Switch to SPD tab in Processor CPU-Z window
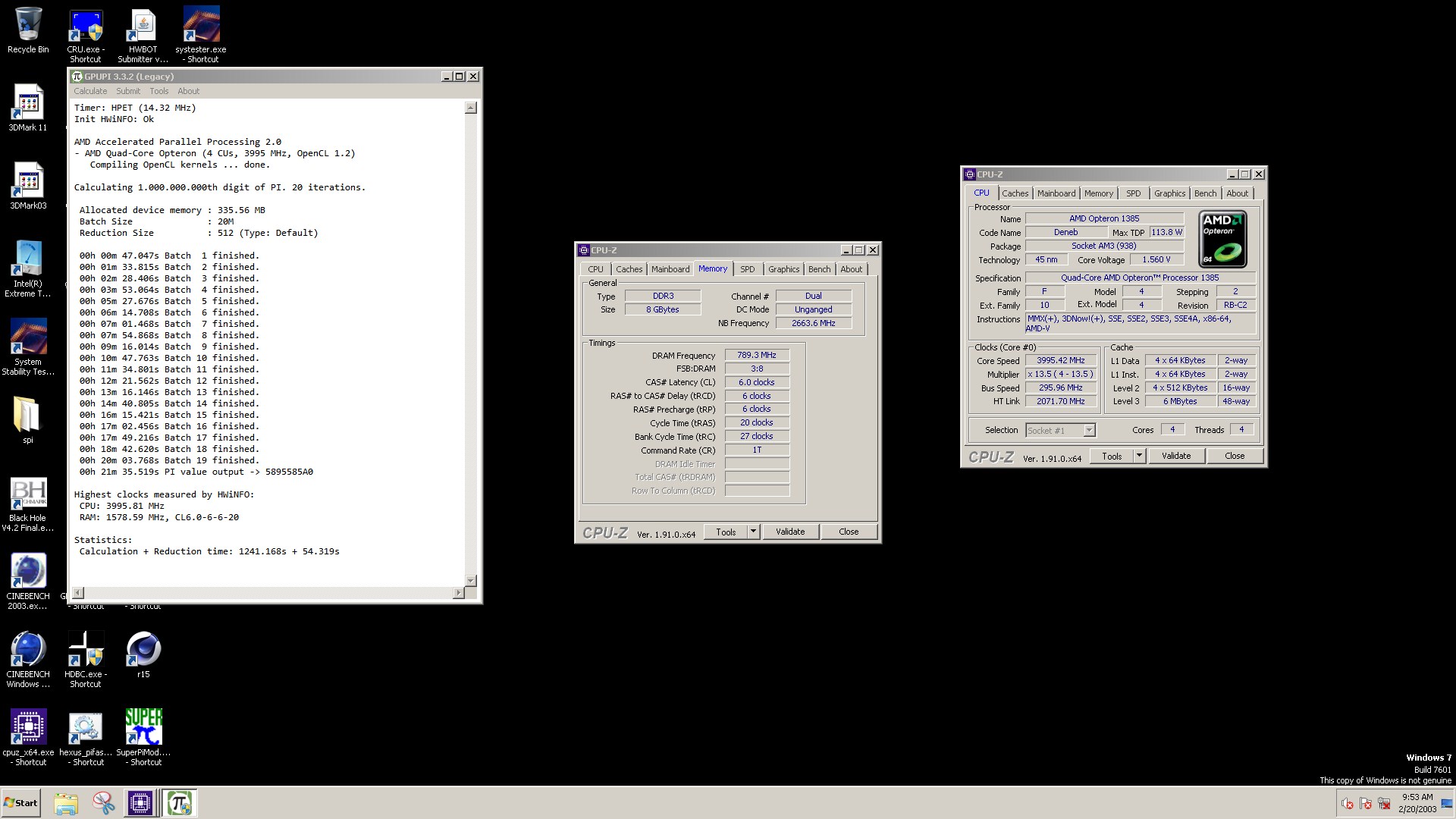This screenshot has width=1456, height=819. tap(1133, 193)
